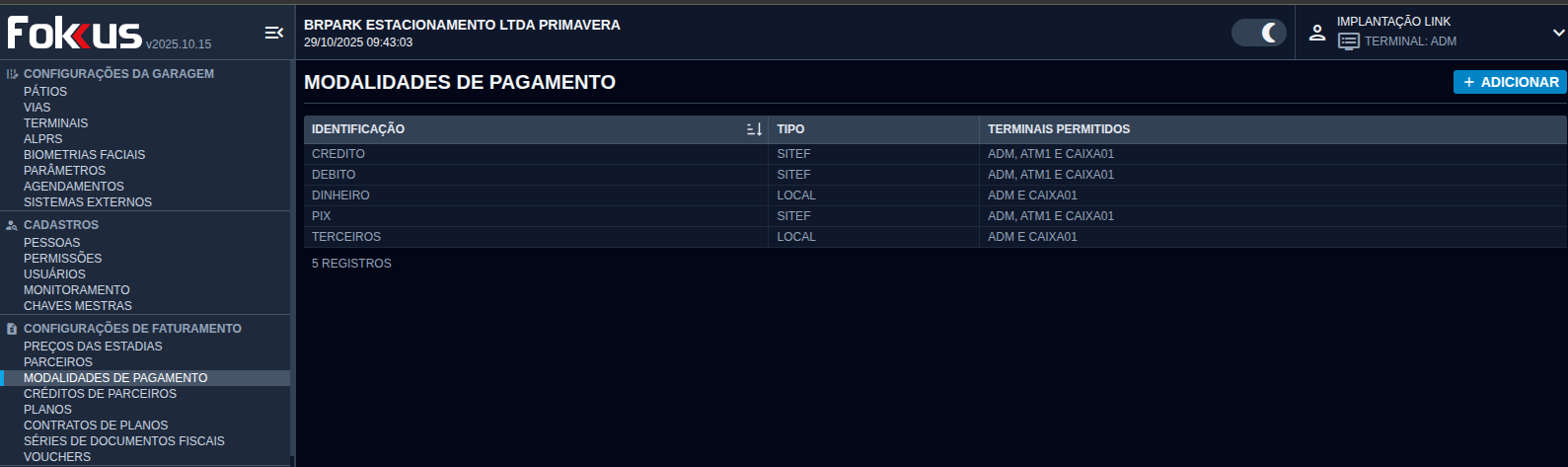Click the user profile icon
This screenshot has height=467, width=1568.
[x=1316, y=33]
